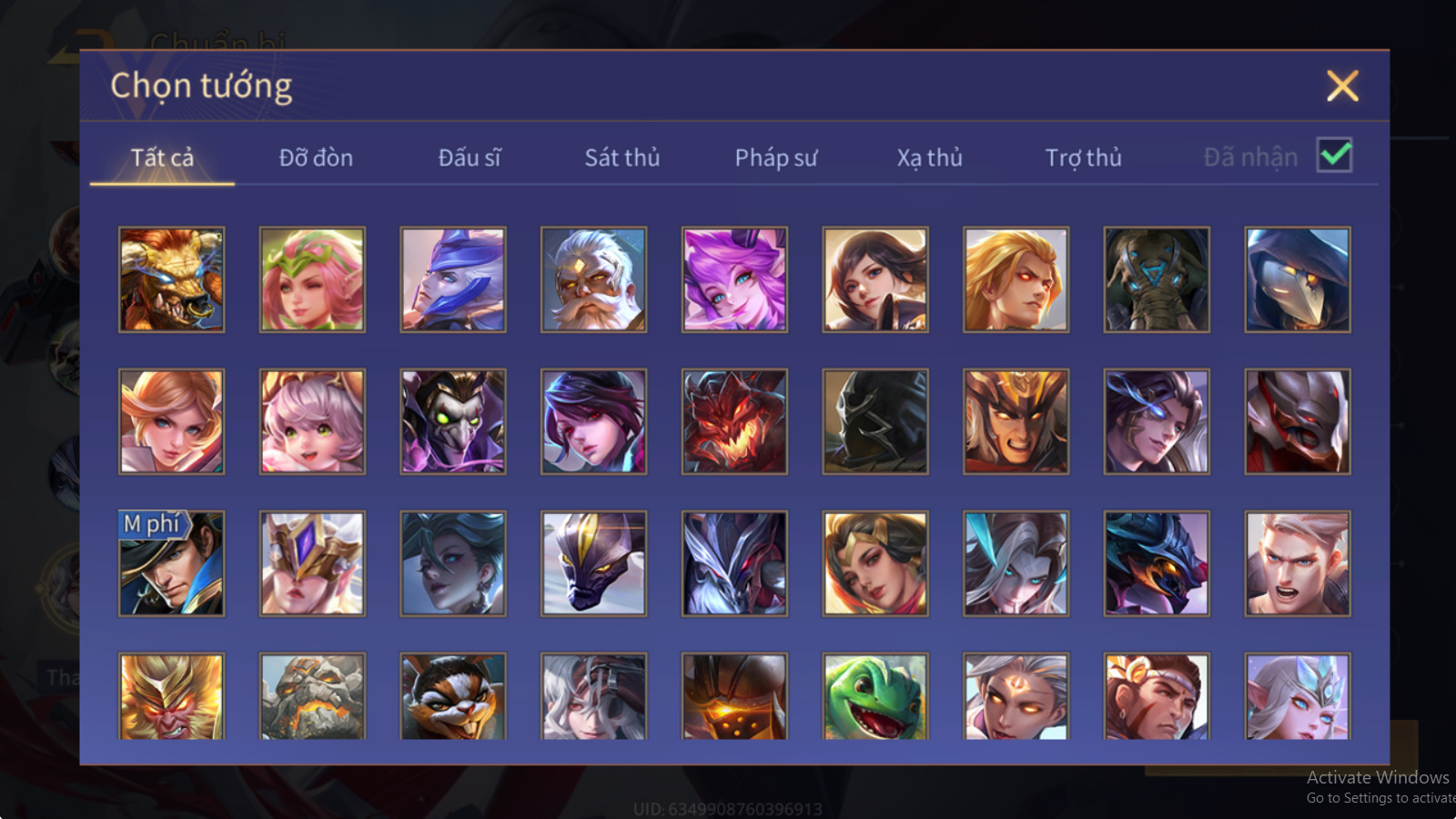Show the 'Pháp sư' hero category
Screen dimensions: 1456x819
coord(776,157)
